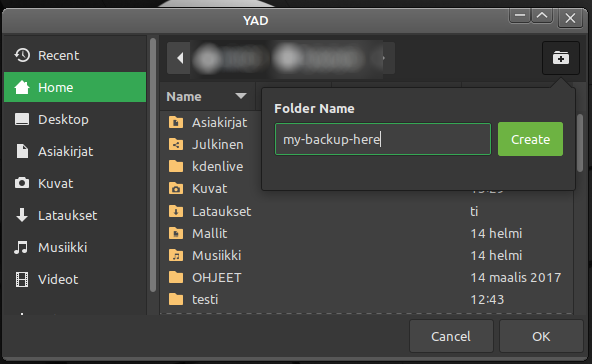Select the Mallit folder row

(x=366, y=233)
